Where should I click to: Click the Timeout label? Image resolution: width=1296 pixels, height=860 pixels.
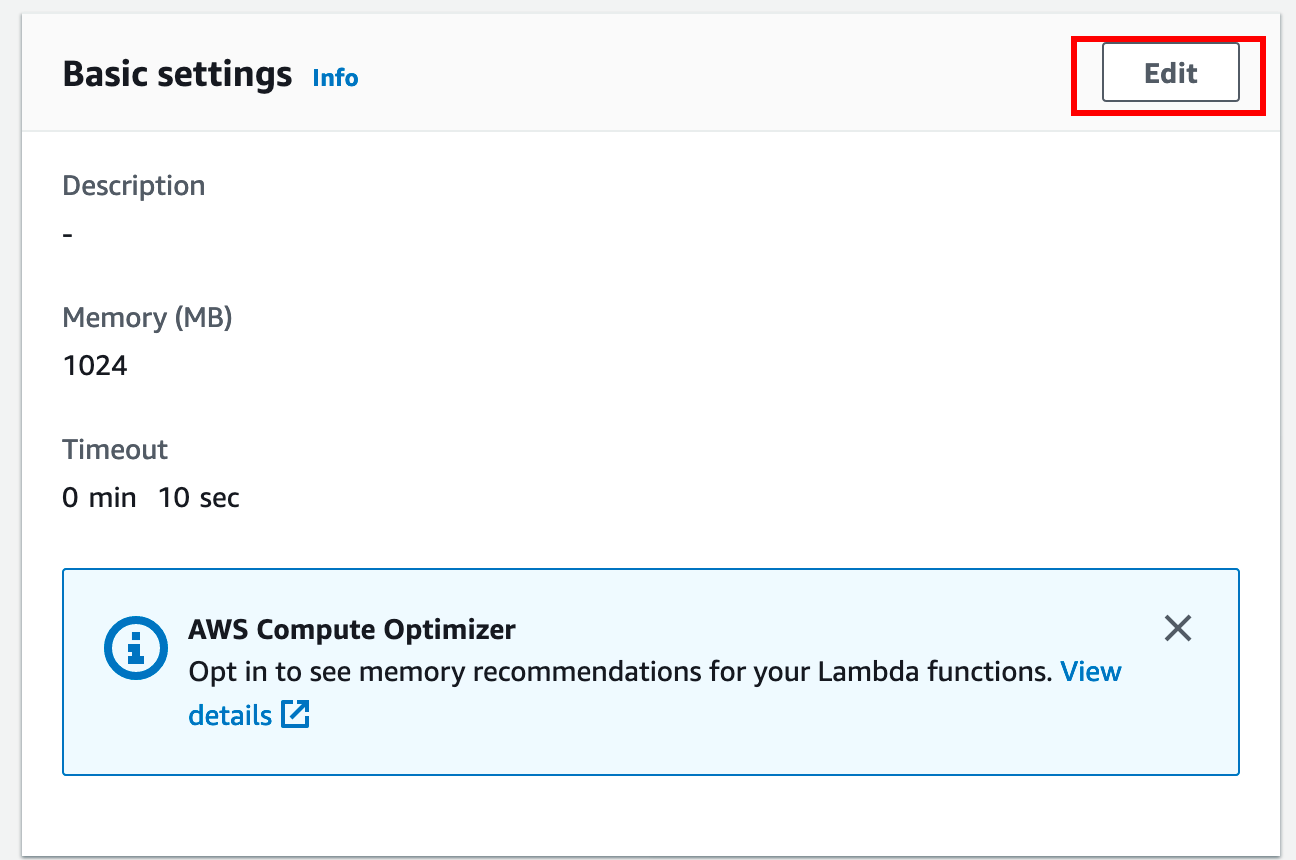click(x=115, y=450)
